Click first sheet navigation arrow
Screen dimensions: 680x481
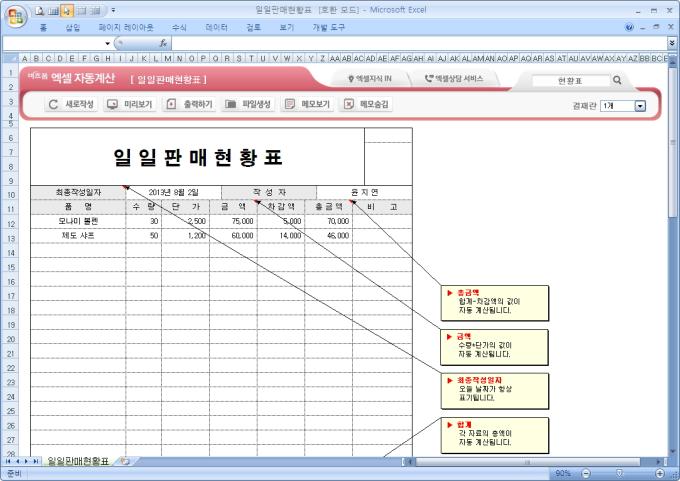(x=8, y=461)
